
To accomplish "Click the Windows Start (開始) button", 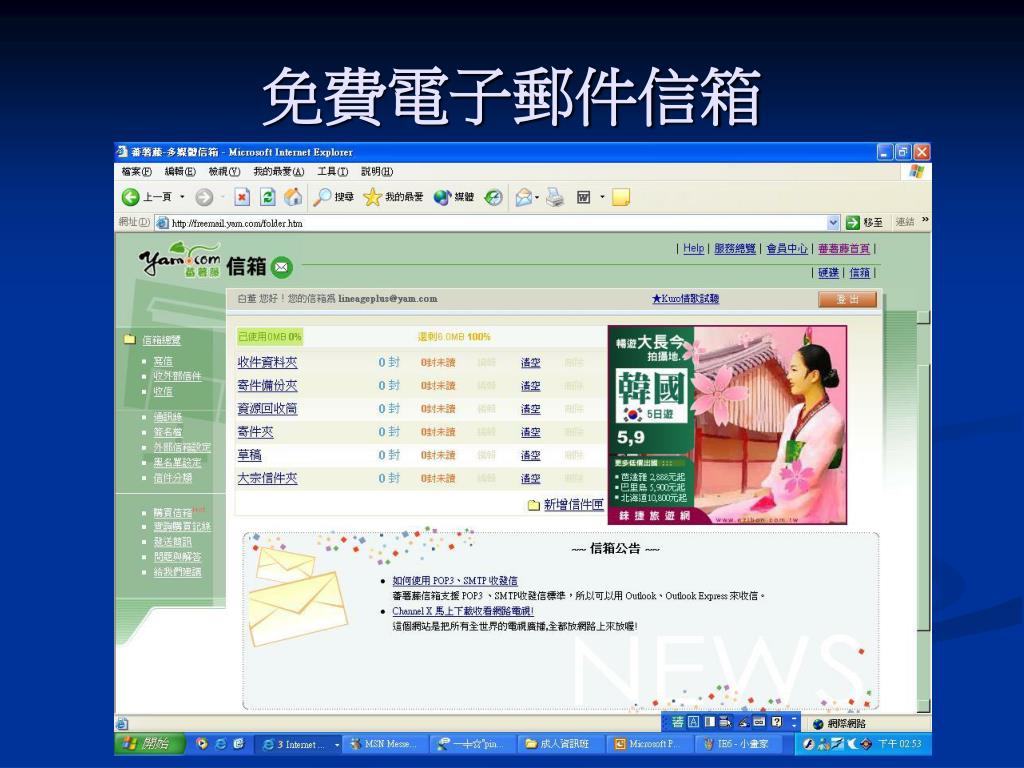I will (x=150, y=743).
